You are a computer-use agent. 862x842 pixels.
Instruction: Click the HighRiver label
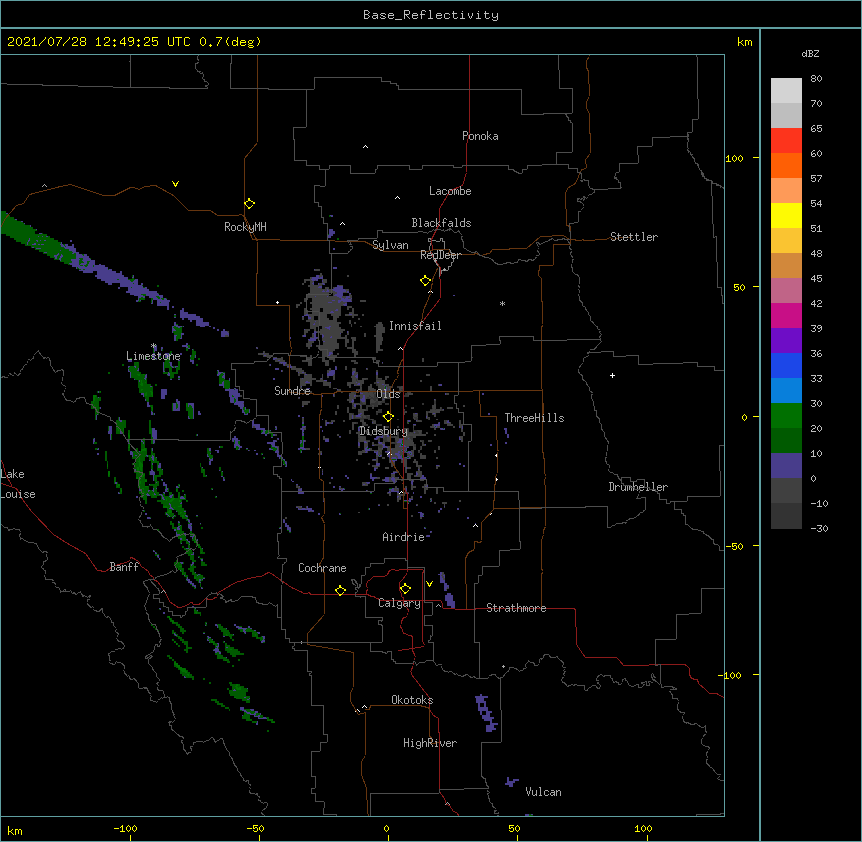430,743
